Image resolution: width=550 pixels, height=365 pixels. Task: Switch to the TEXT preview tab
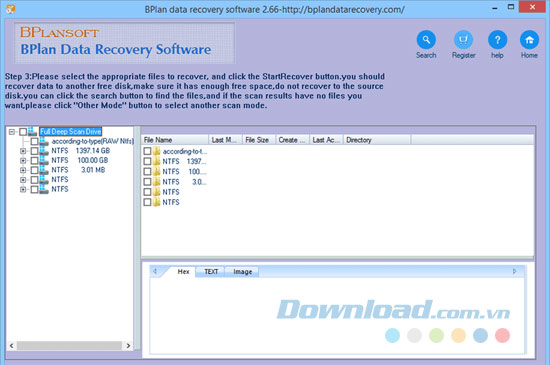pyautogui.click(x=211, y=272)
